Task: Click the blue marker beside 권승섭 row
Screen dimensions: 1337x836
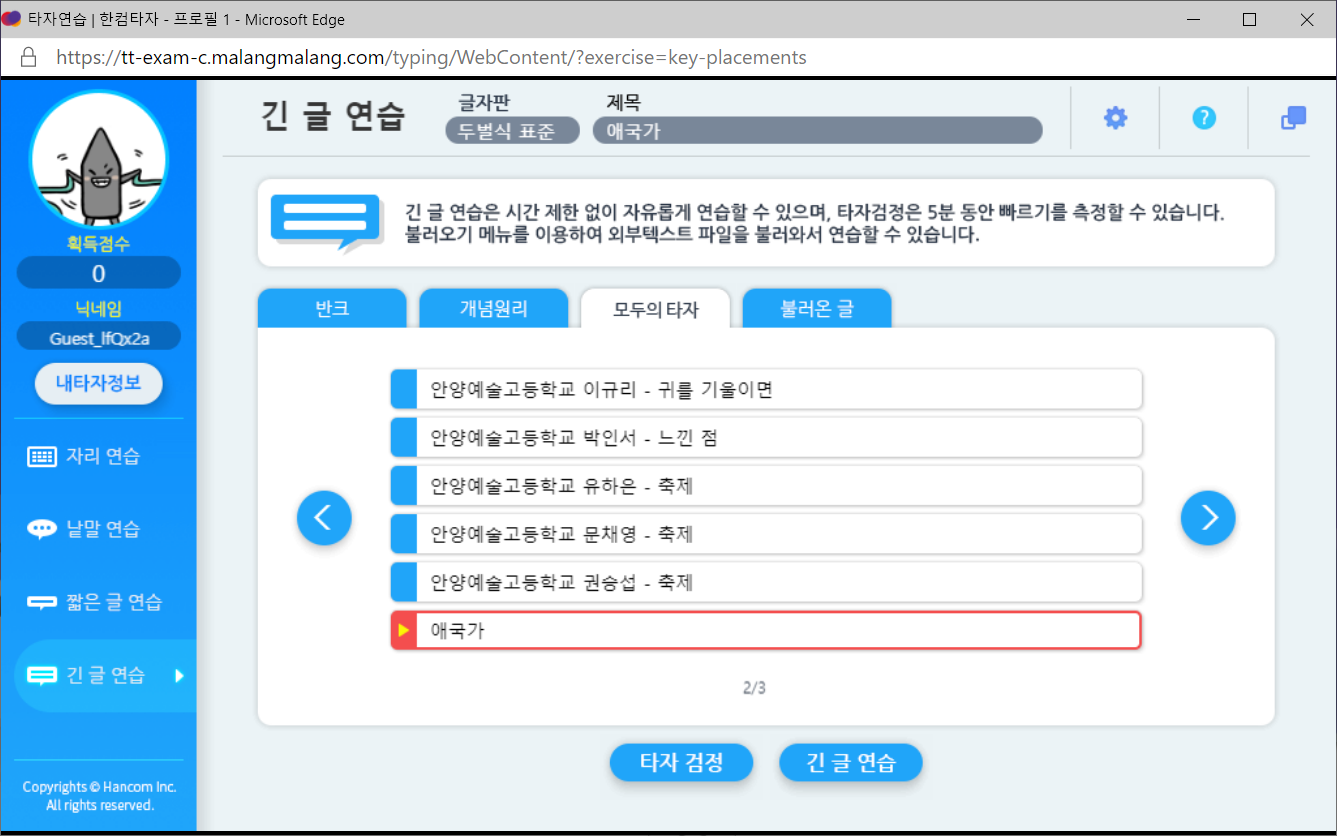Action: pos(404,582)
